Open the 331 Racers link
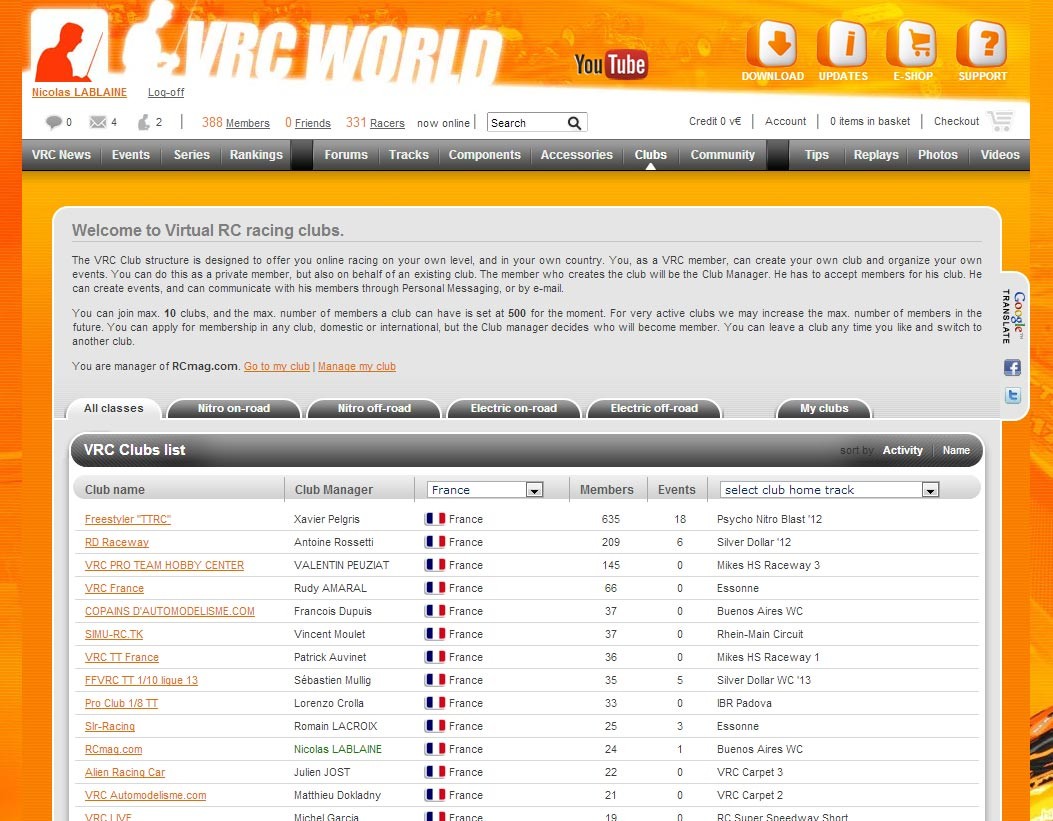This screenshot has height=821, width=1053. click(x=375, y=123)
